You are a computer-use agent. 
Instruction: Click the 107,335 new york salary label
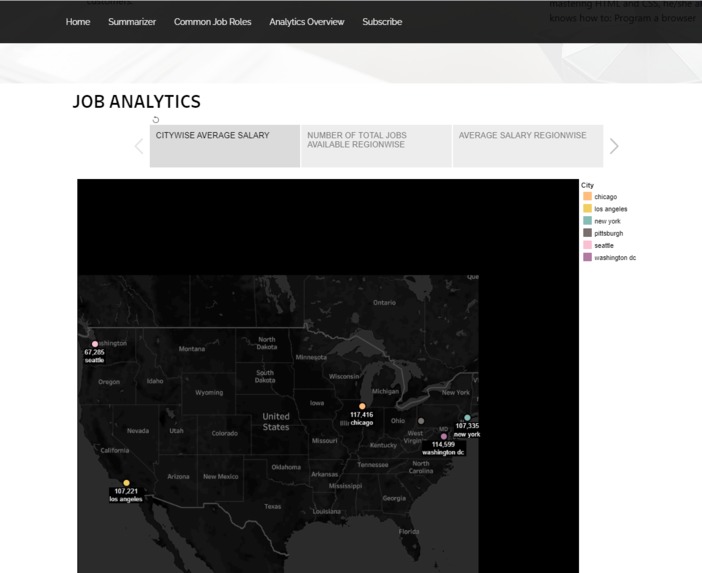tap(467, 430)
